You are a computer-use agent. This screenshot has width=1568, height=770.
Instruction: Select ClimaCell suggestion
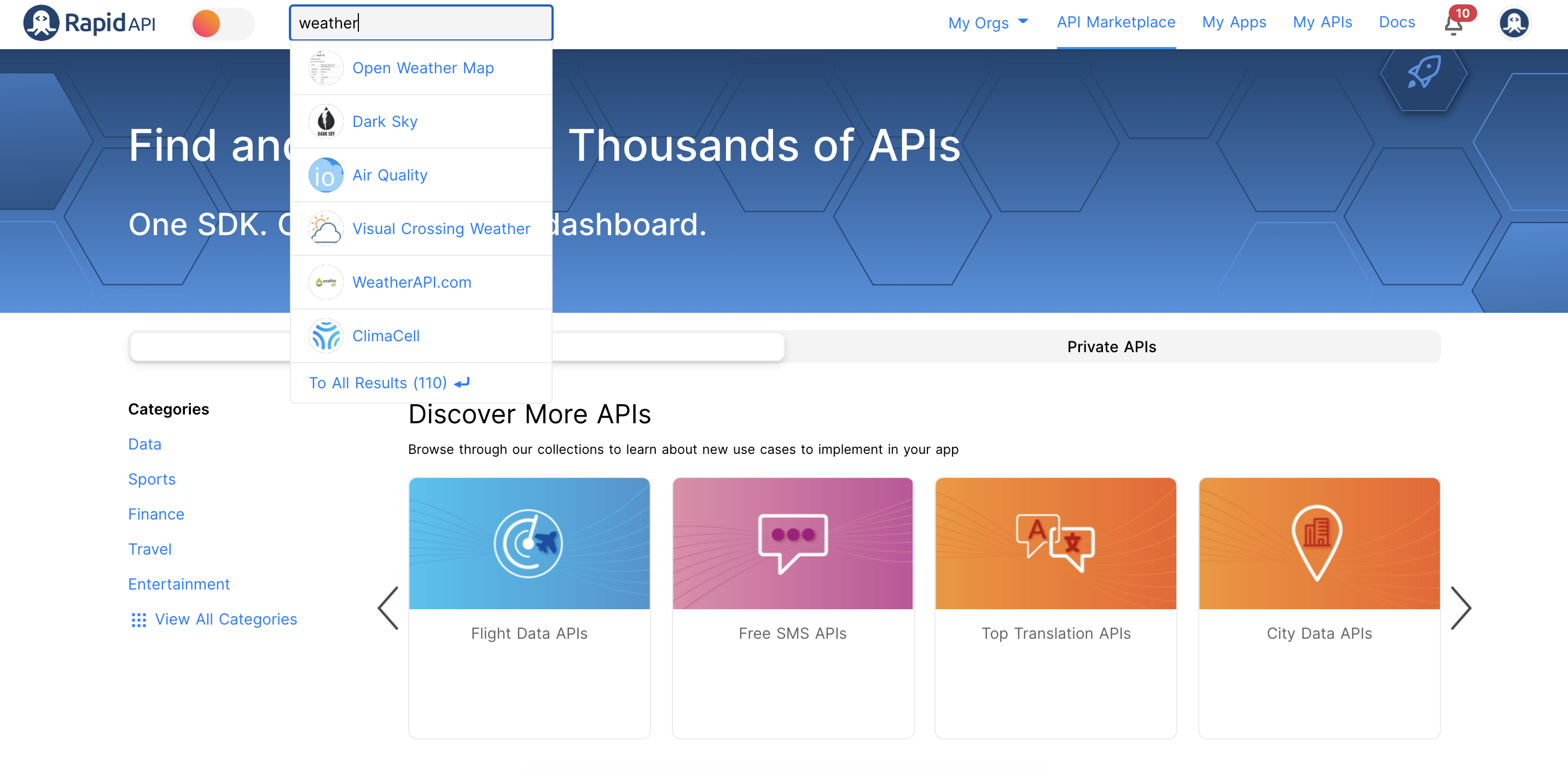tap(421, 335)
